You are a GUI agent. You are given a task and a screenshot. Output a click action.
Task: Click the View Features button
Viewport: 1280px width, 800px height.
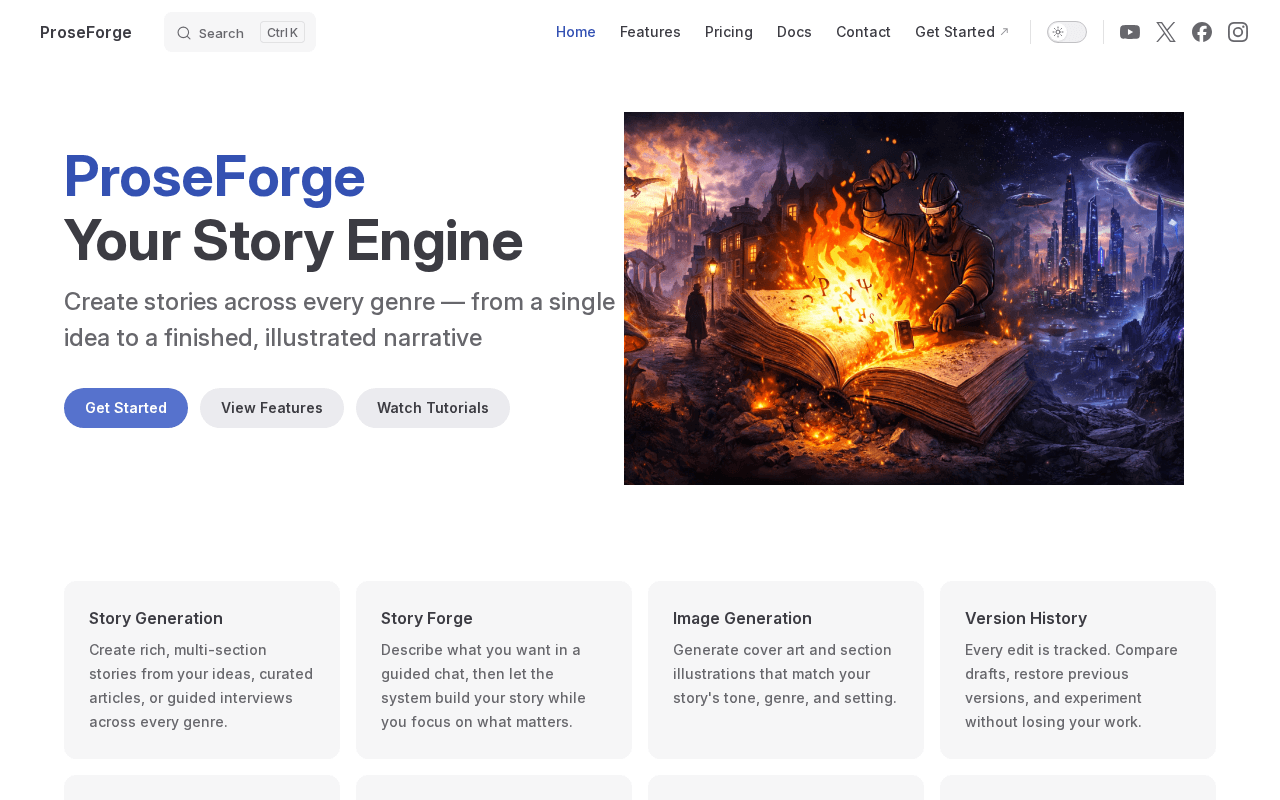tap(272, 408)
